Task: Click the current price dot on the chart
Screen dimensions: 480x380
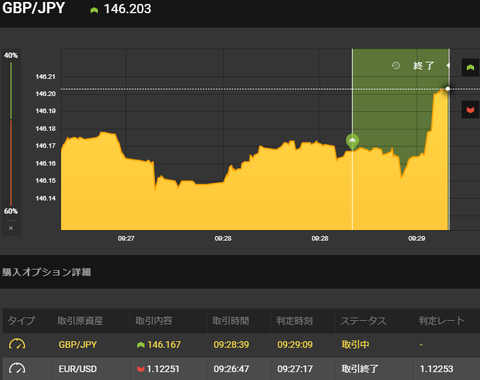Action: [x=448, y=89]
